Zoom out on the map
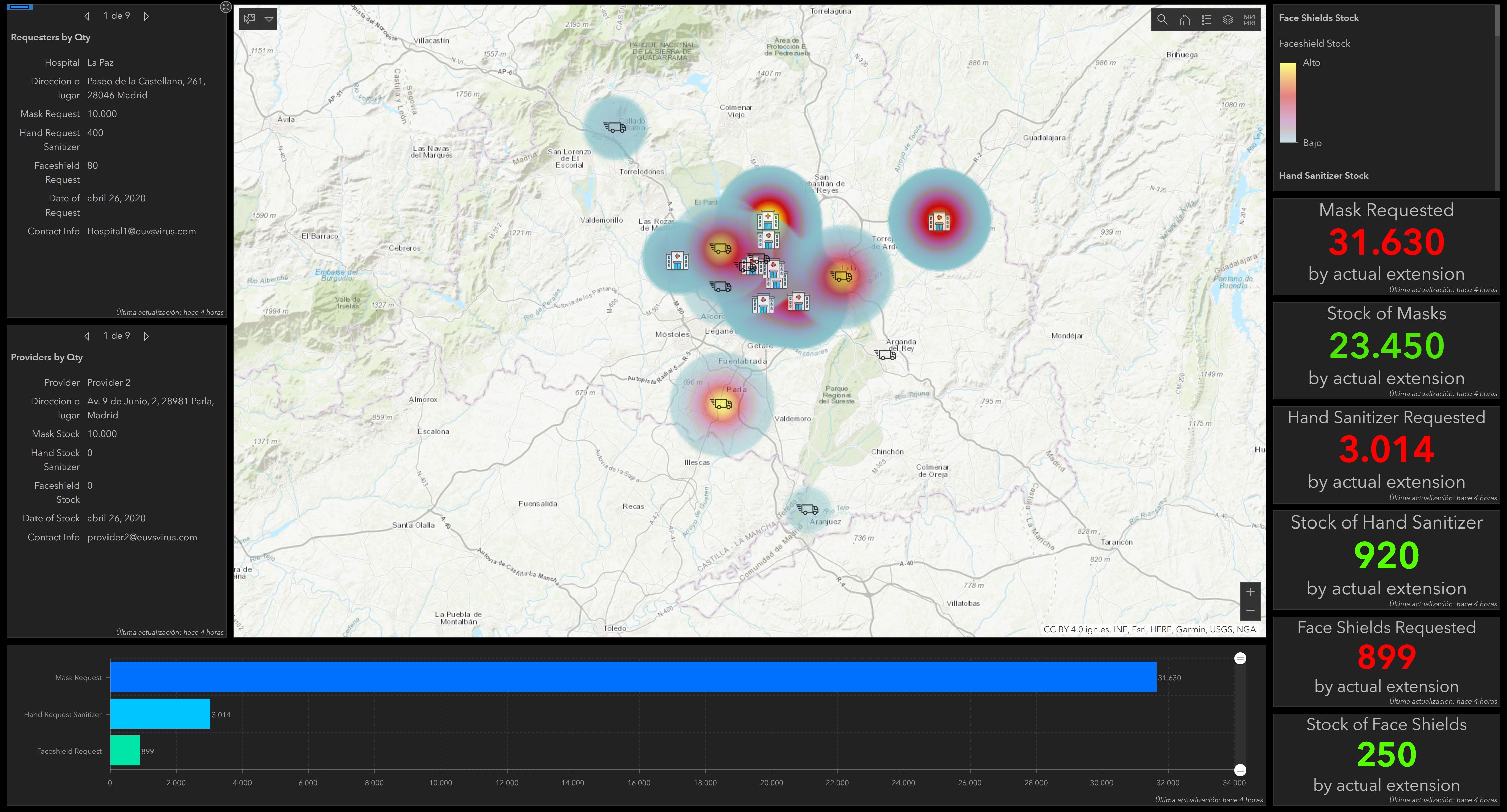This screenshot has height=812, width=1507. pos(1250,610)
